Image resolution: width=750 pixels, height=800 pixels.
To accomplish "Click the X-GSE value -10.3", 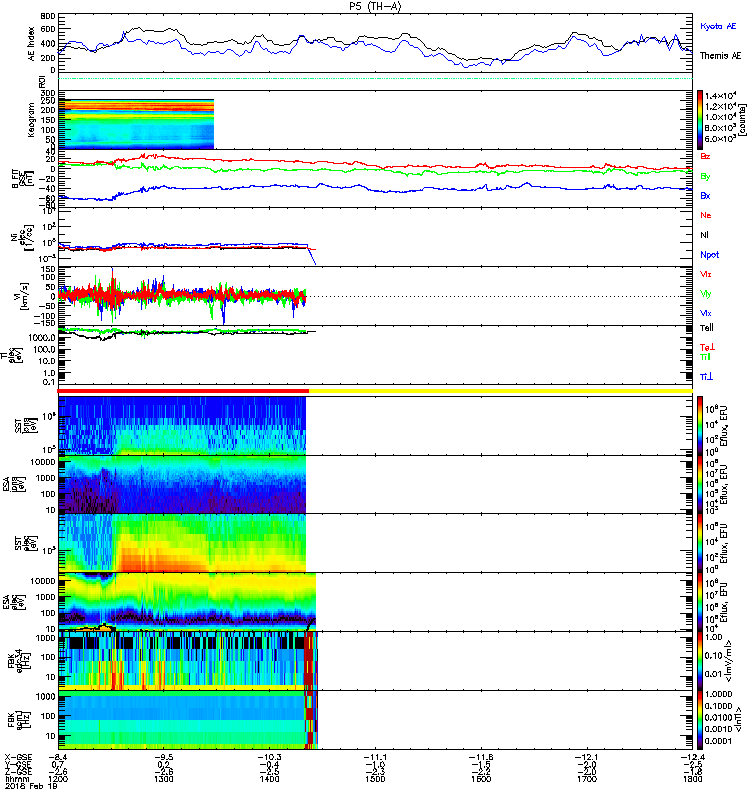I will (269, 757).
